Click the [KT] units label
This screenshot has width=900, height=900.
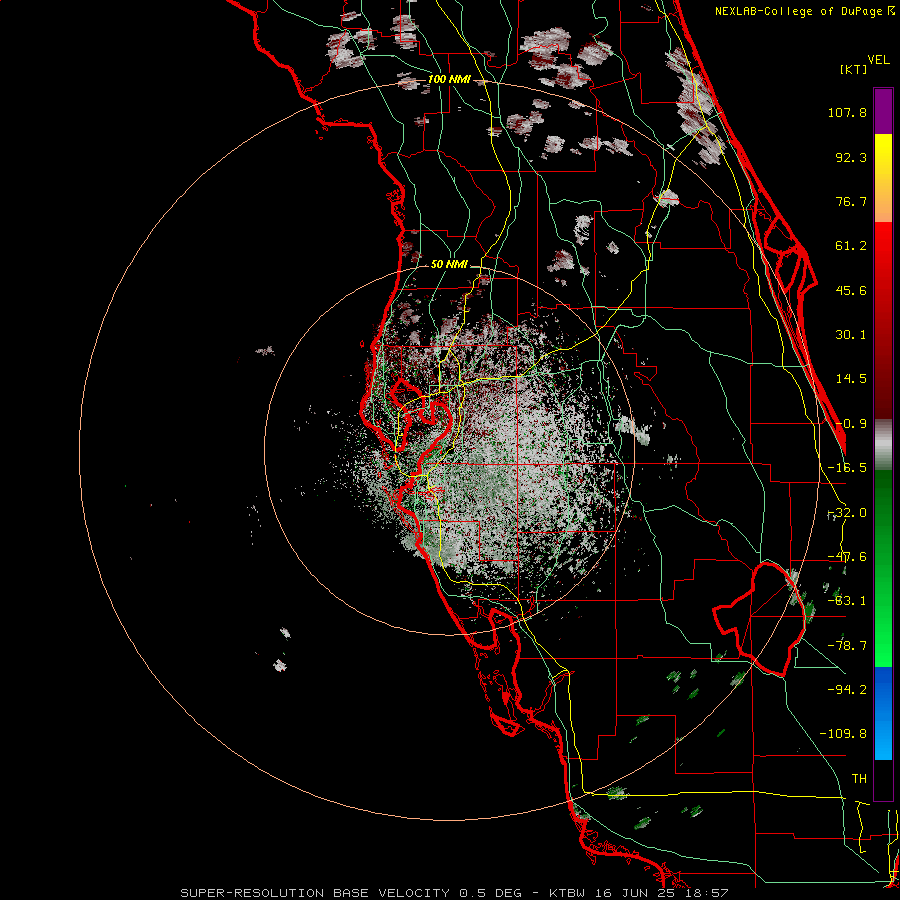(x=854, y=69)
